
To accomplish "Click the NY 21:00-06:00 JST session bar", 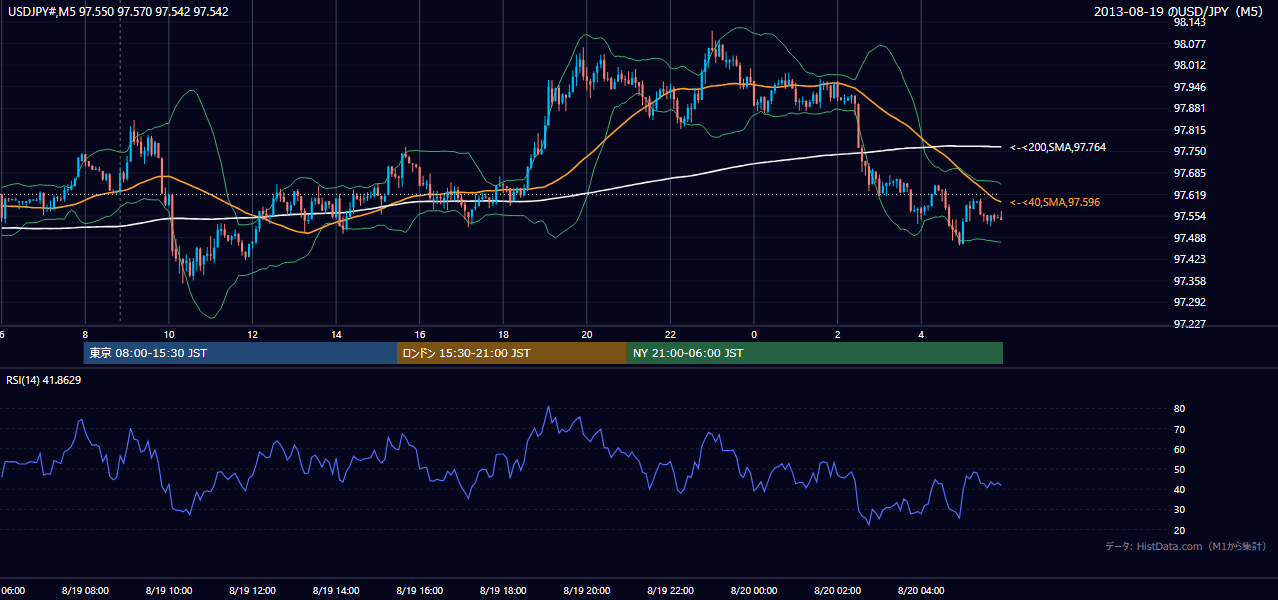I will pyautogui.click(x=815, y=353).
